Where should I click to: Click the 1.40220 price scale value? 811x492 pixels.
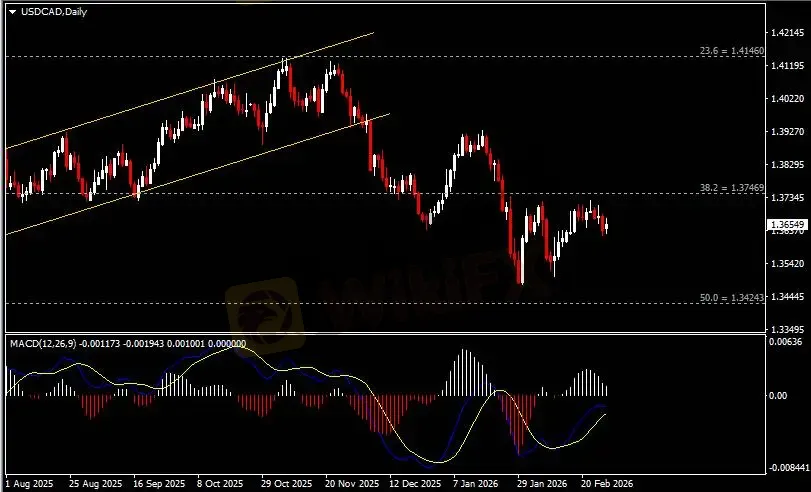pos(787,98)
